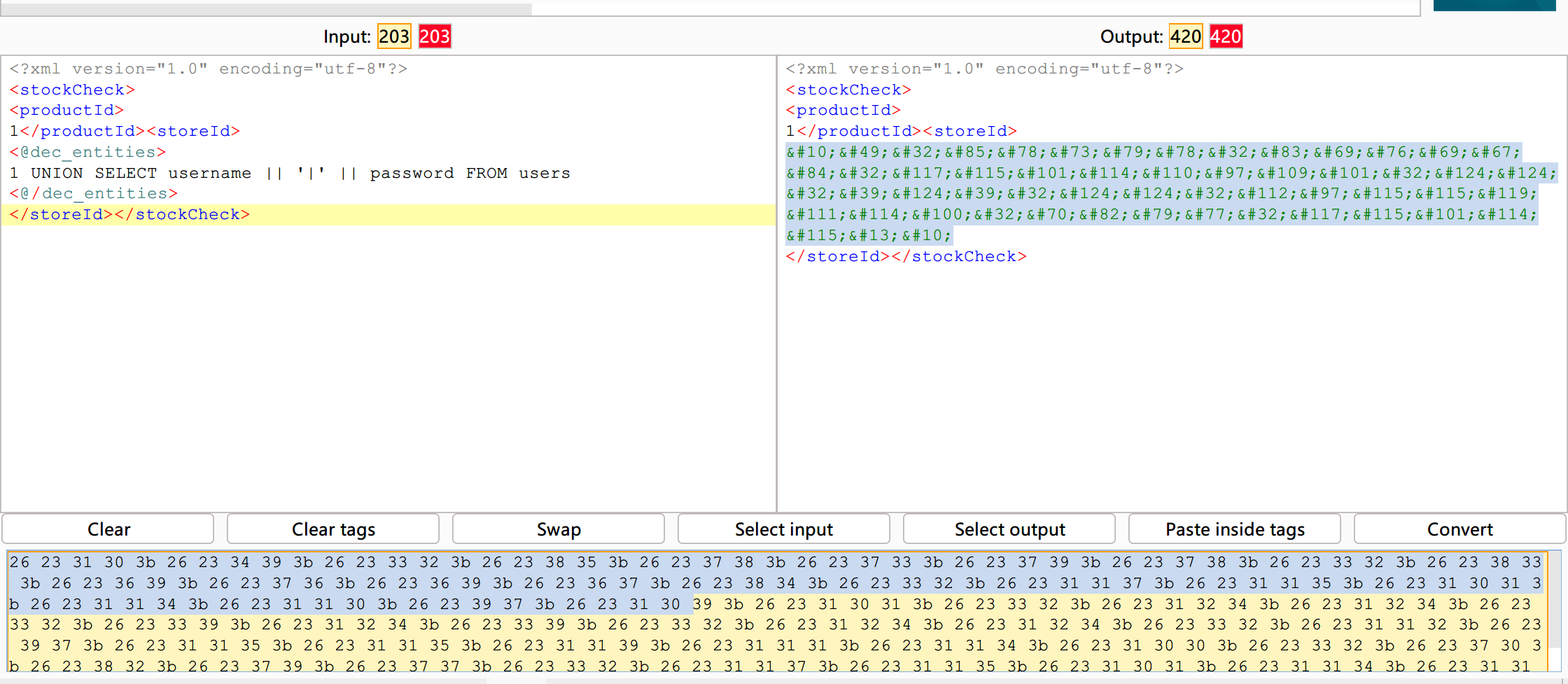Click the horizontal scrollbar at the top
This screenshot has width=1568, height=684.
click(x=266, y=8)
